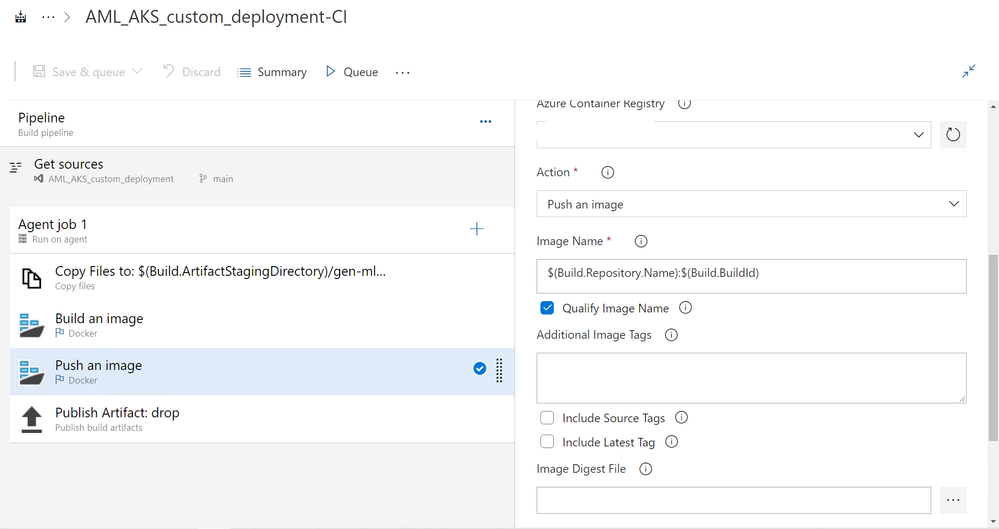Viewport: 999px width, 529px height.
Task: Show info for Additional Image Tags
Action: point(671,335)
